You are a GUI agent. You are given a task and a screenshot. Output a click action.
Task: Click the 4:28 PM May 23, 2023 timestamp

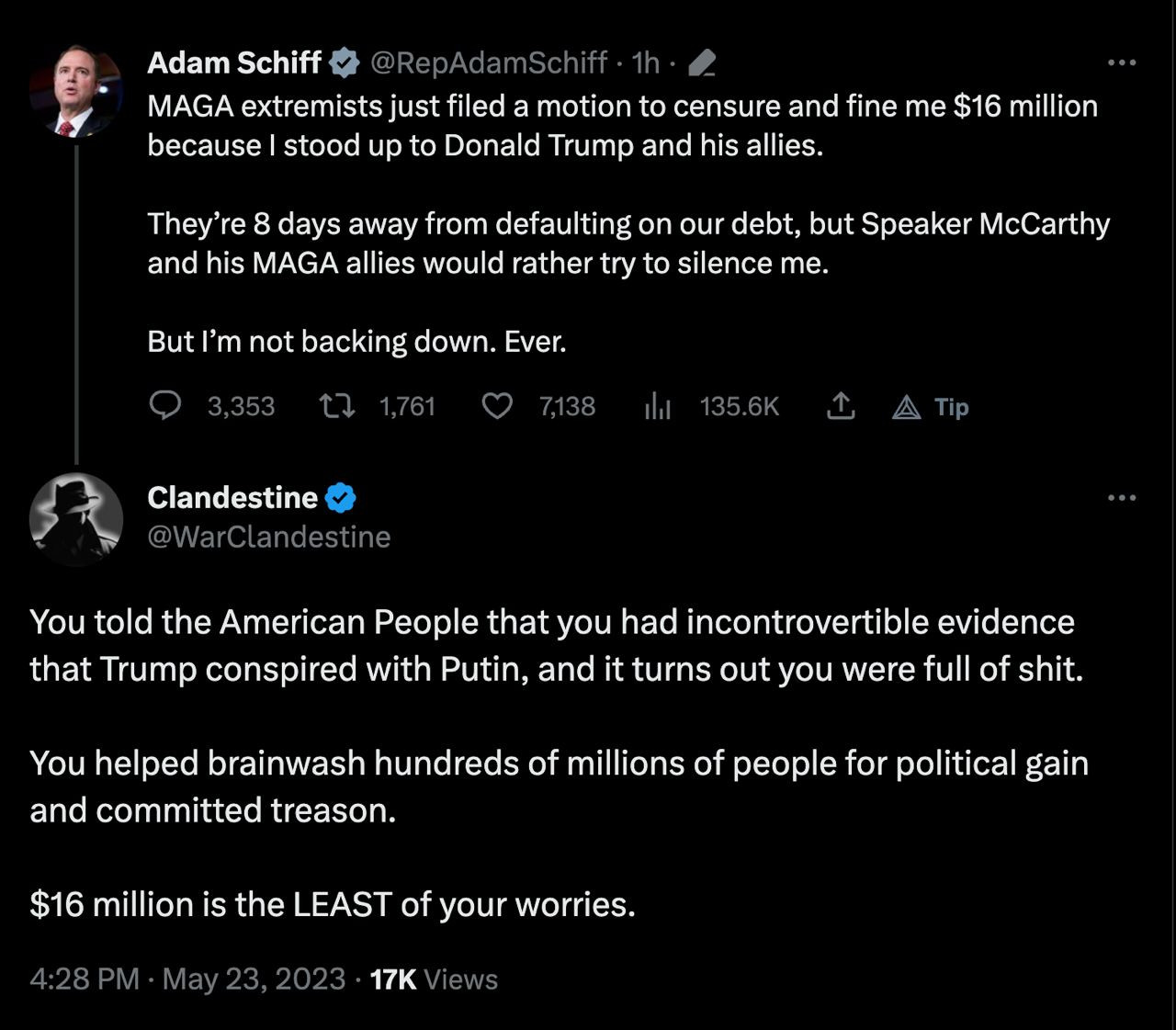pos(187,979)
